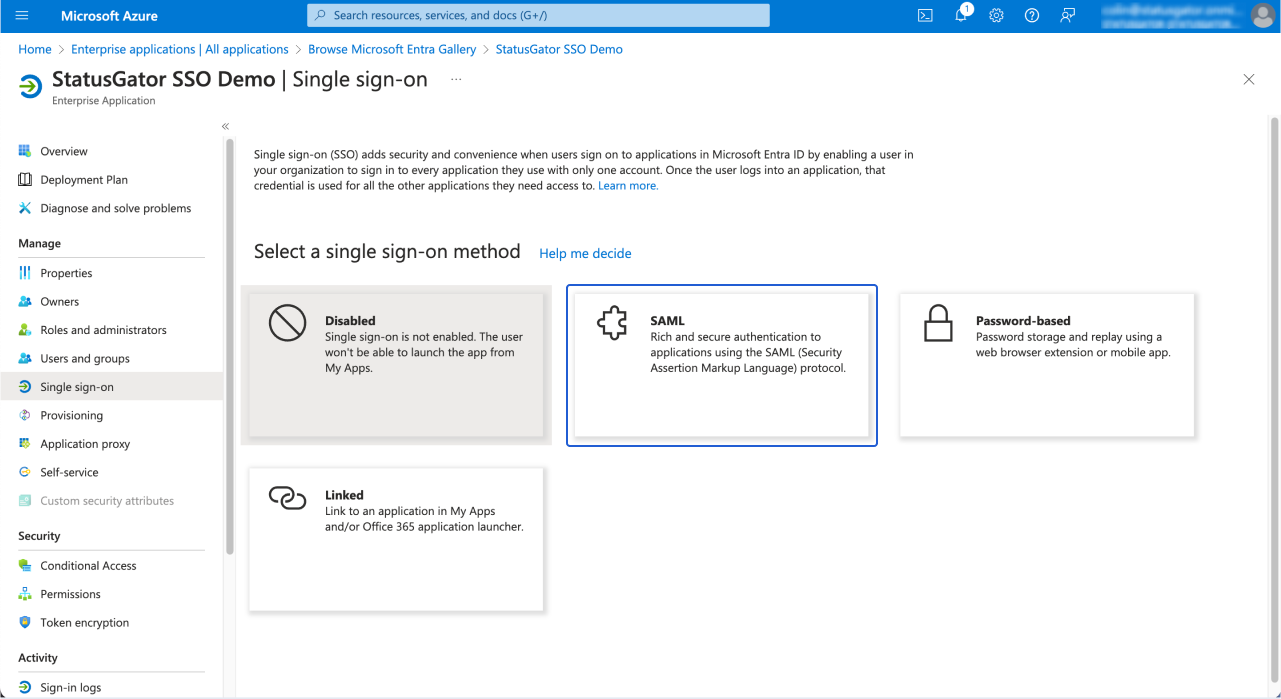Open portal settings gear
The width and height of the screenshot is (1281, 699).
click(996, 15)
